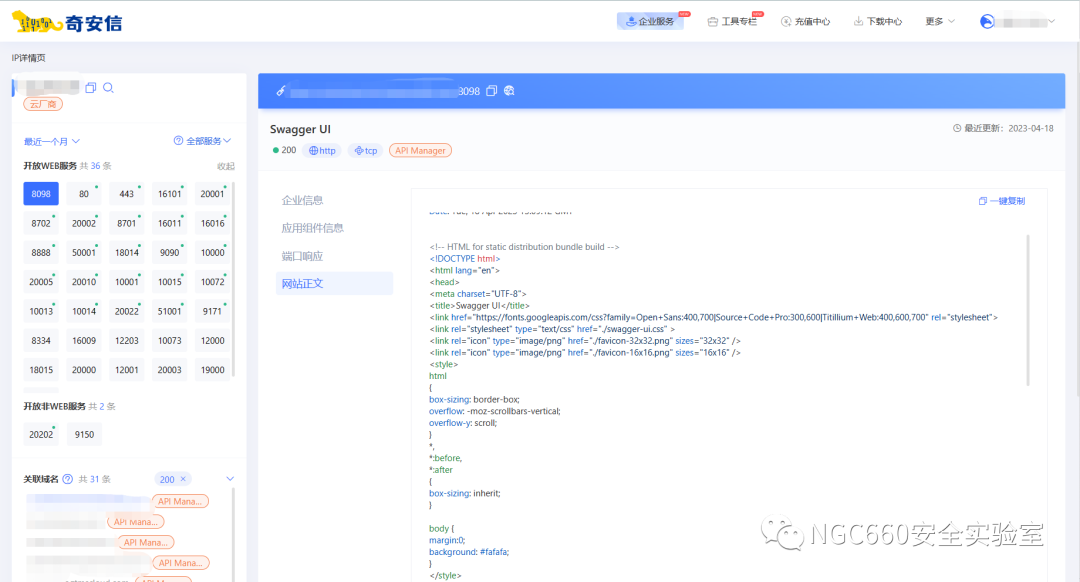Open the 充值中心 menu

(x=805, y=21)
